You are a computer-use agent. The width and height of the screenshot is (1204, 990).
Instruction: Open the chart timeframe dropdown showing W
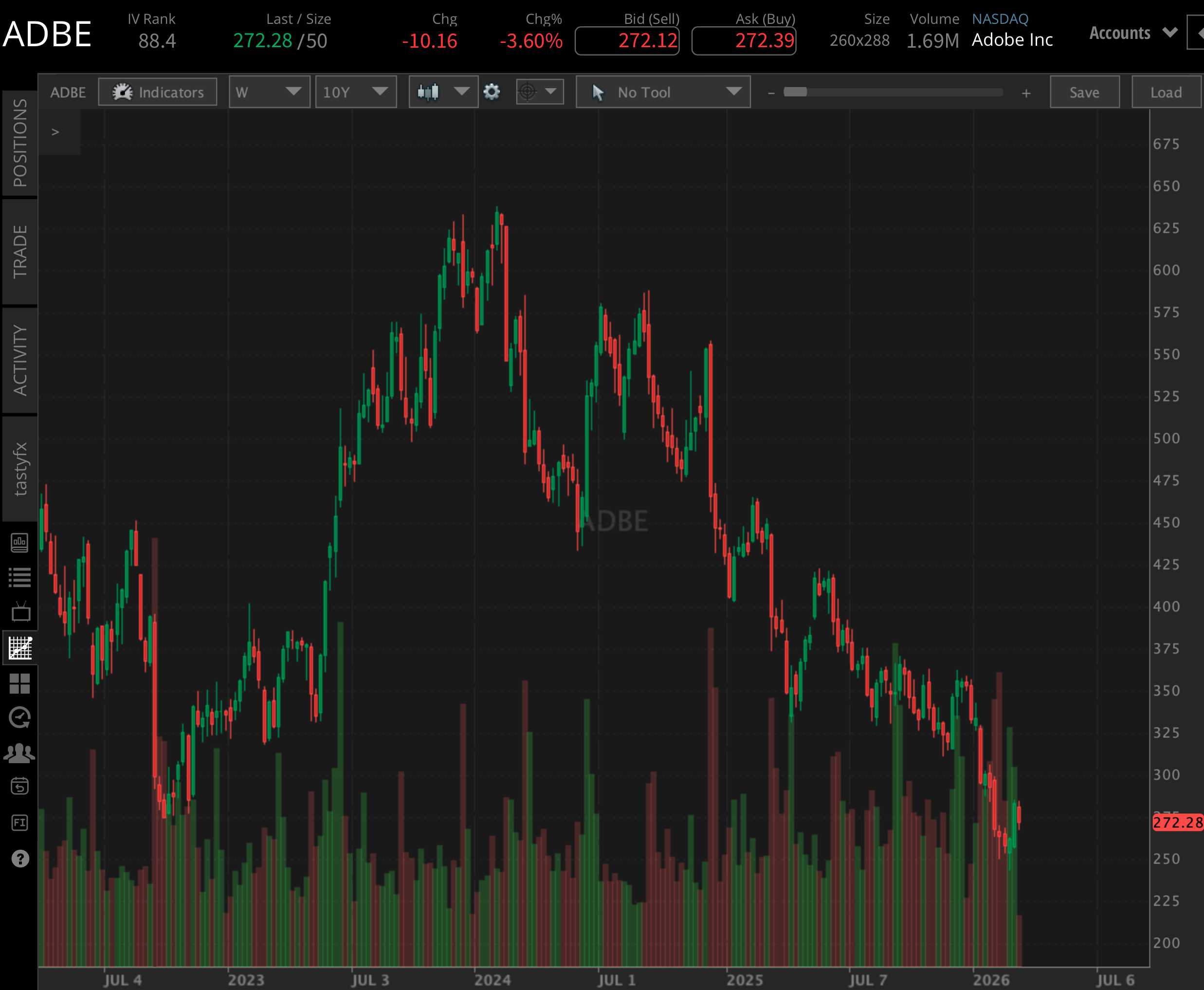[269, 92]
